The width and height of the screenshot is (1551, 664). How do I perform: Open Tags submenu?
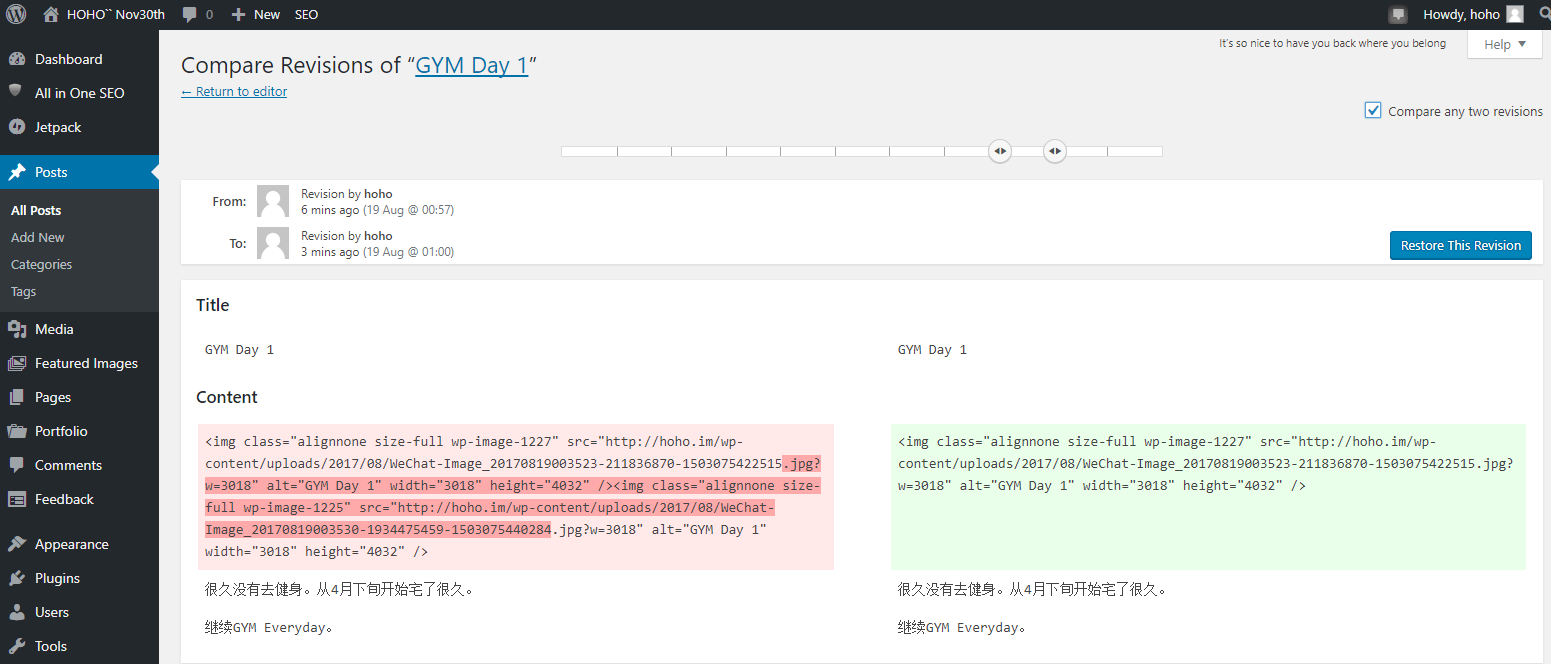pos(24,291)
